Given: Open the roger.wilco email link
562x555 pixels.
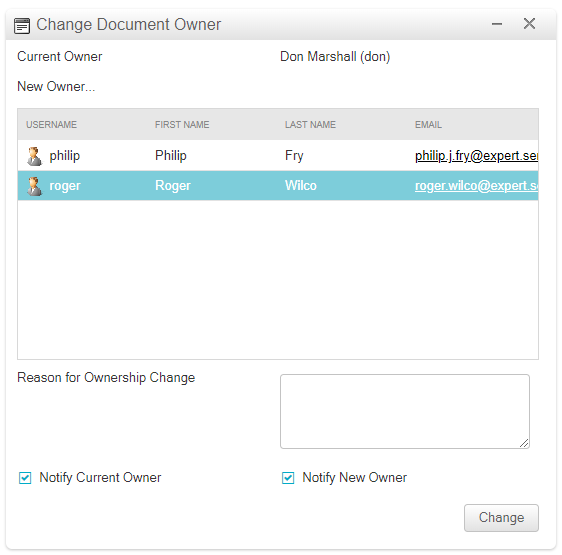Looking at the screenshot, I should point(476,186).
